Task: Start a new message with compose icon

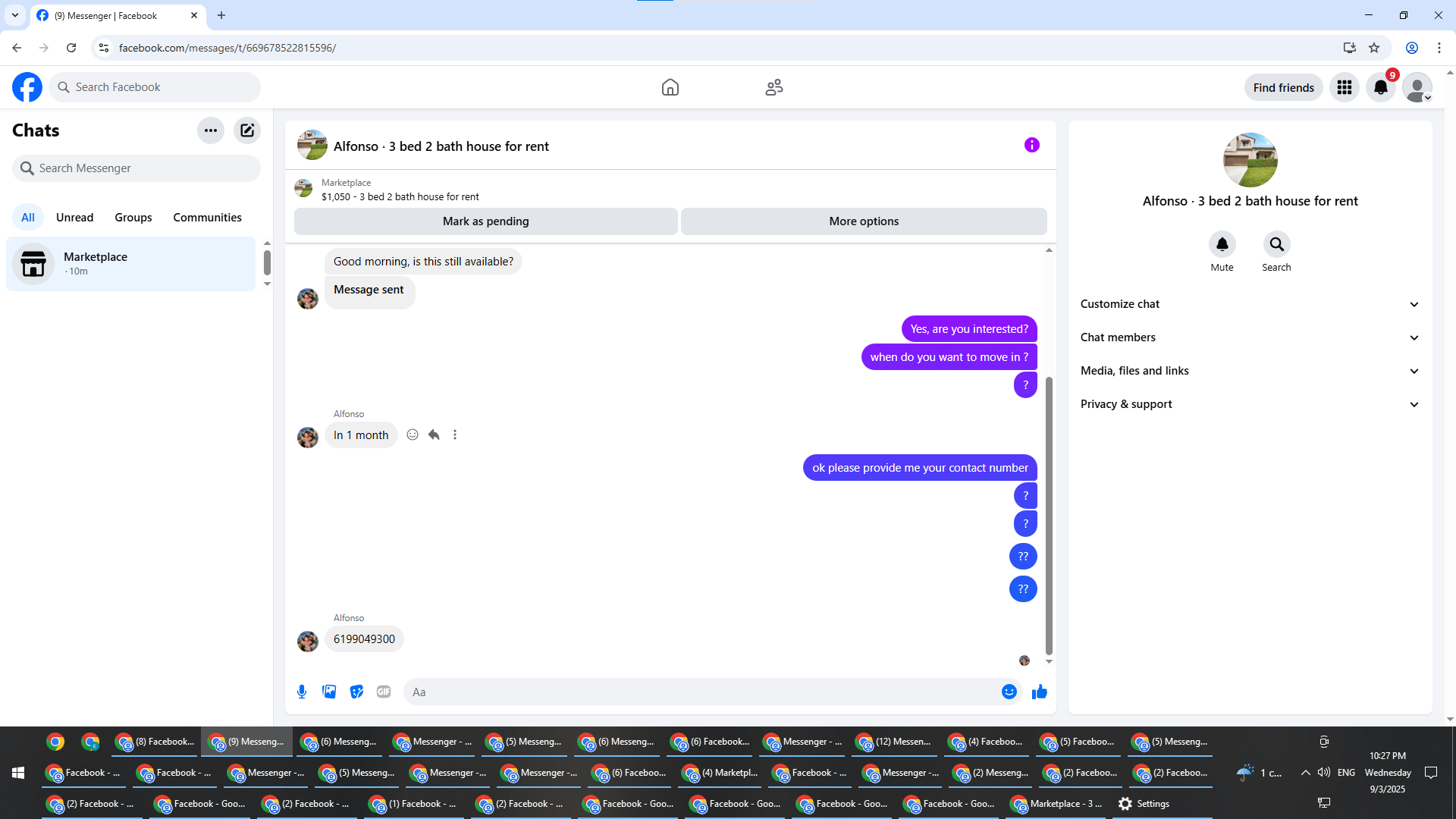Action: coord(247,130)
